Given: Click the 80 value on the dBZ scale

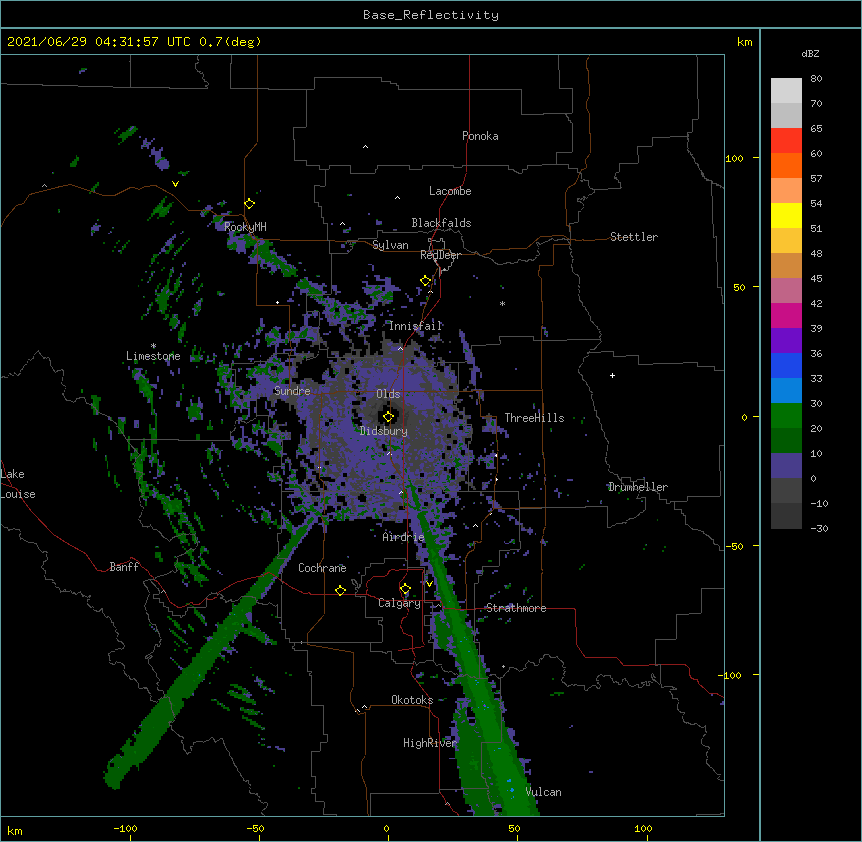Looking at the screenshot, I should (816, 79).
